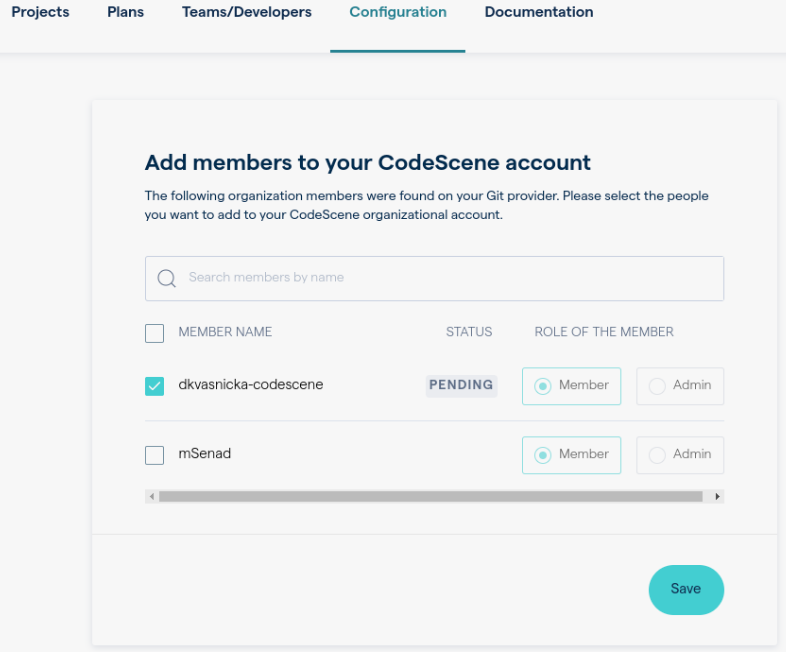Click the search magnifier icon
Image resolution: width=786 pixels, height=652 pixels.
[x=166, y=278]
